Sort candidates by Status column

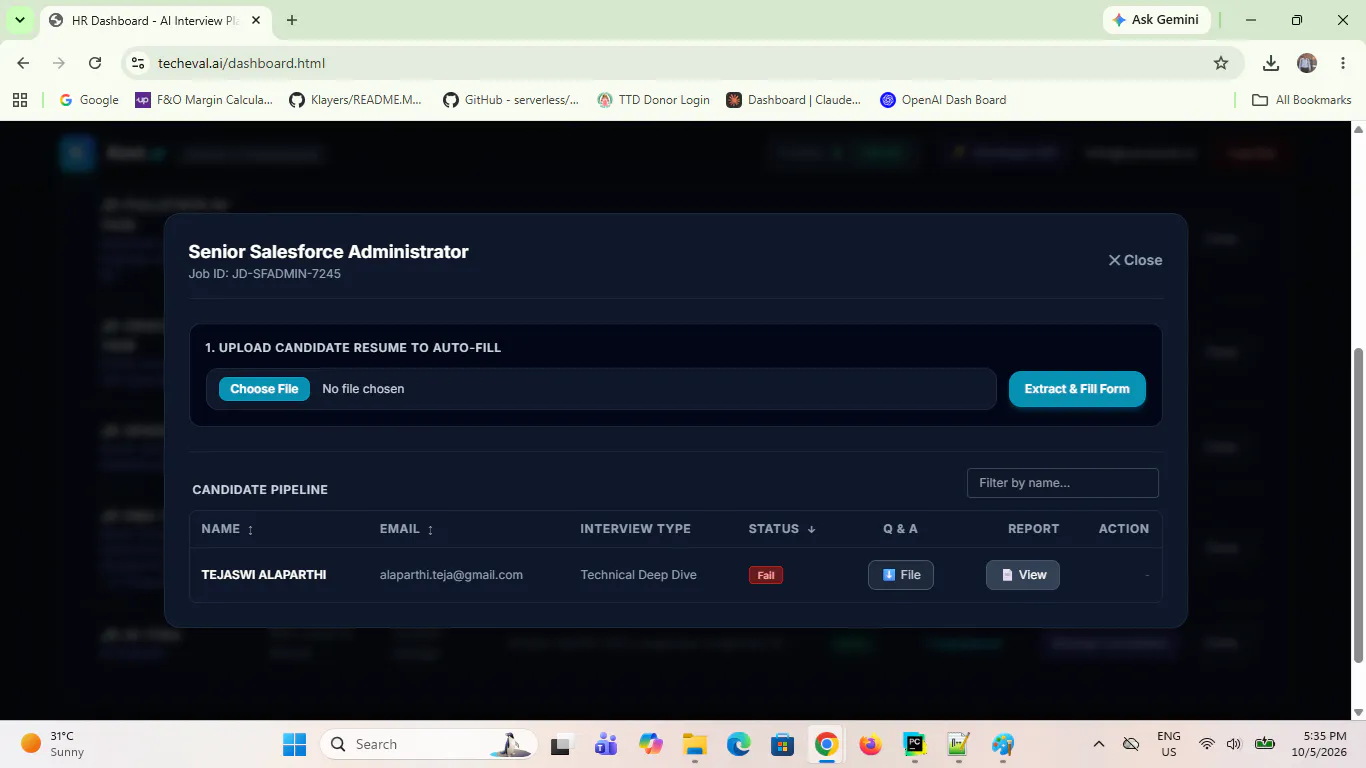(x=782, y=529)
